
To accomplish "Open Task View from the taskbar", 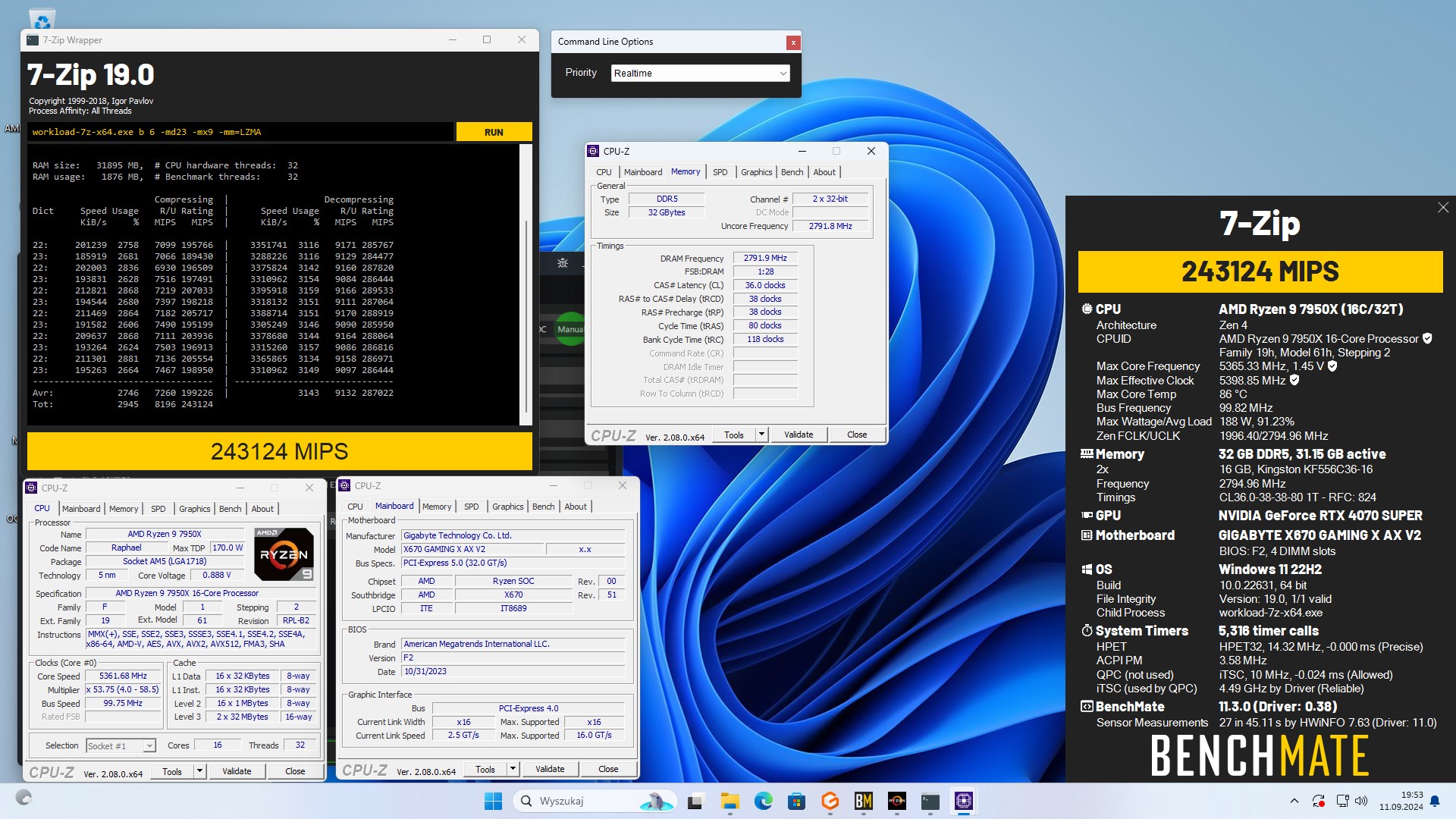I will coord(695,801).
